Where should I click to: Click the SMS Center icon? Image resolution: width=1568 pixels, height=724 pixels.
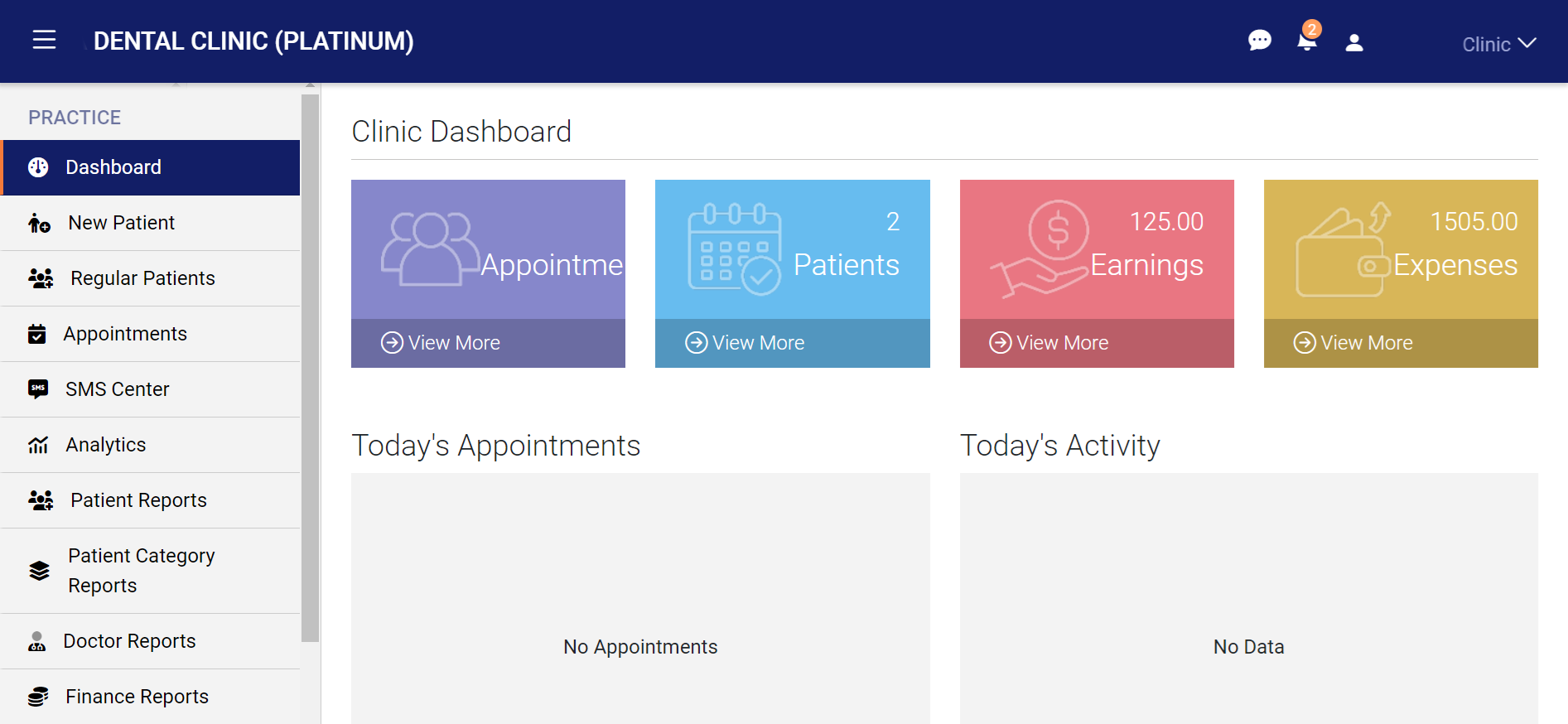(38, 389)
